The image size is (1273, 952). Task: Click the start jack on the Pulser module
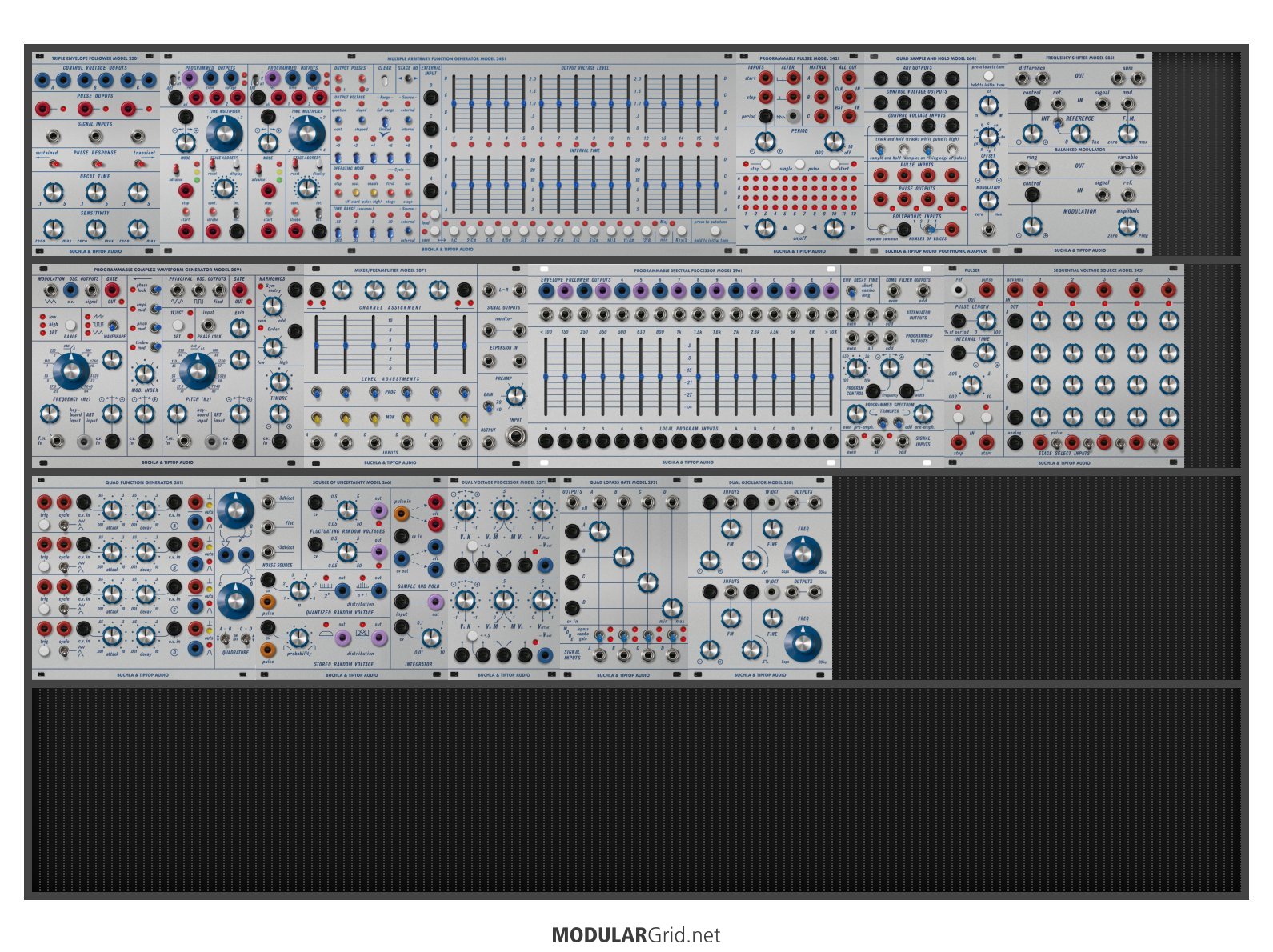tap(987, 442)
